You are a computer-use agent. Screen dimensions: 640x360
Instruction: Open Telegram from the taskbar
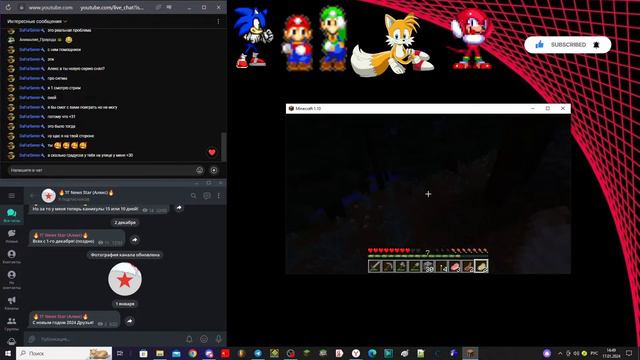pos(258,353)
